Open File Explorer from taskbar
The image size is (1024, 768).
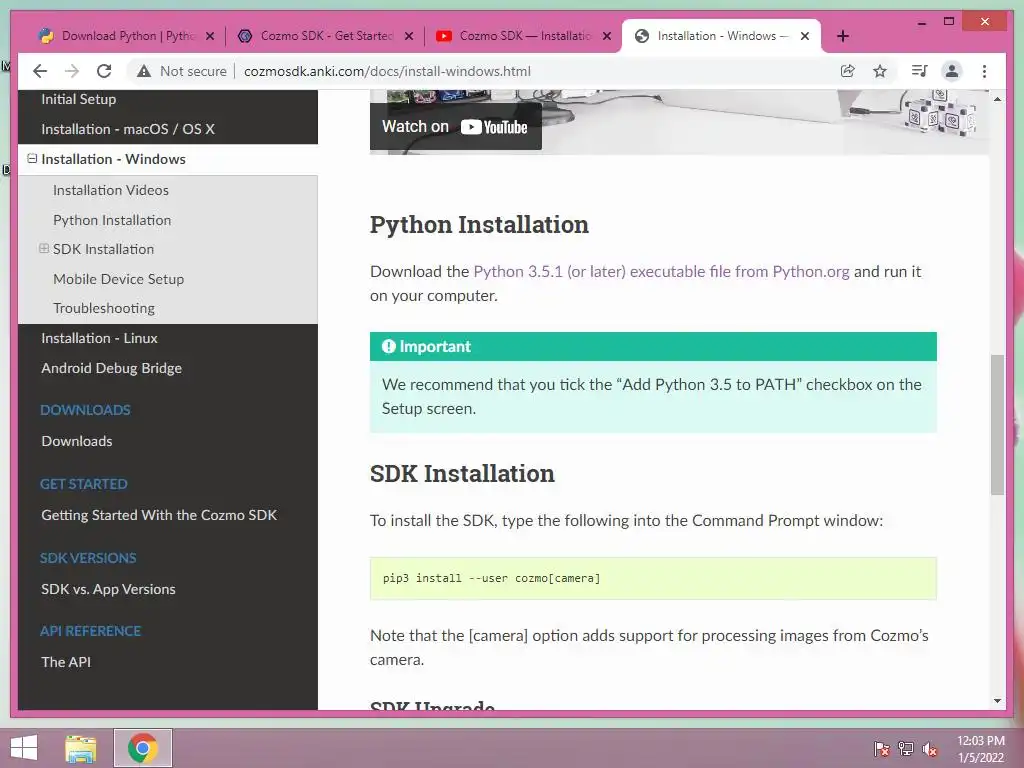(x=81, y=748)
